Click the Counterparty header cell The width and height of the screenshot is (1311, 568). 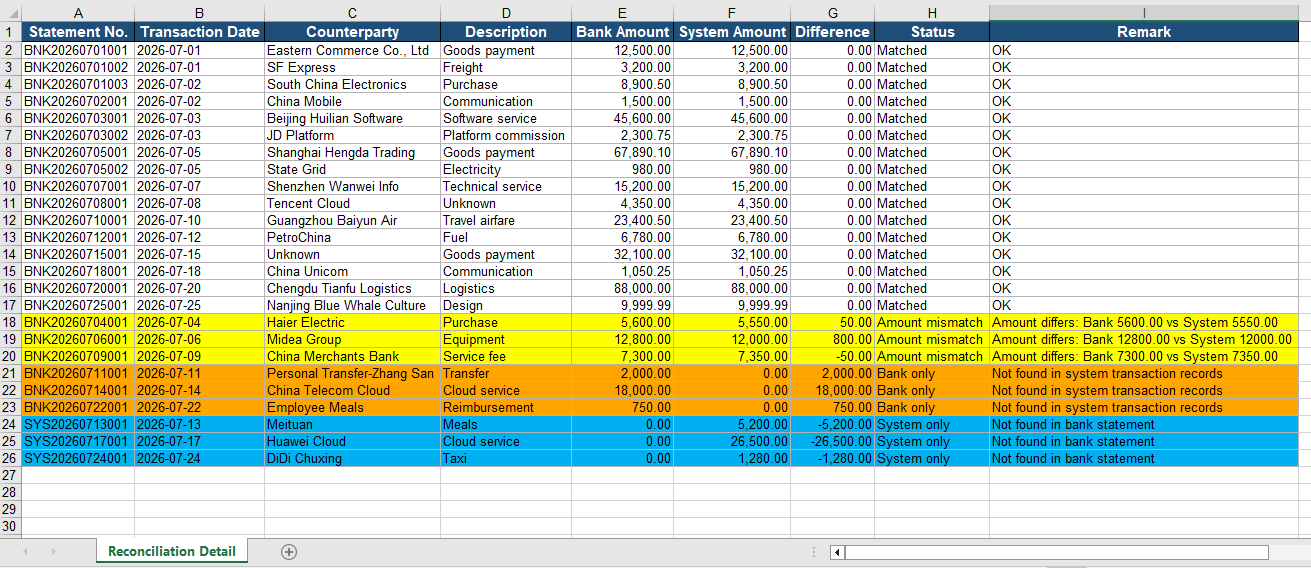[x=352, y=32]
